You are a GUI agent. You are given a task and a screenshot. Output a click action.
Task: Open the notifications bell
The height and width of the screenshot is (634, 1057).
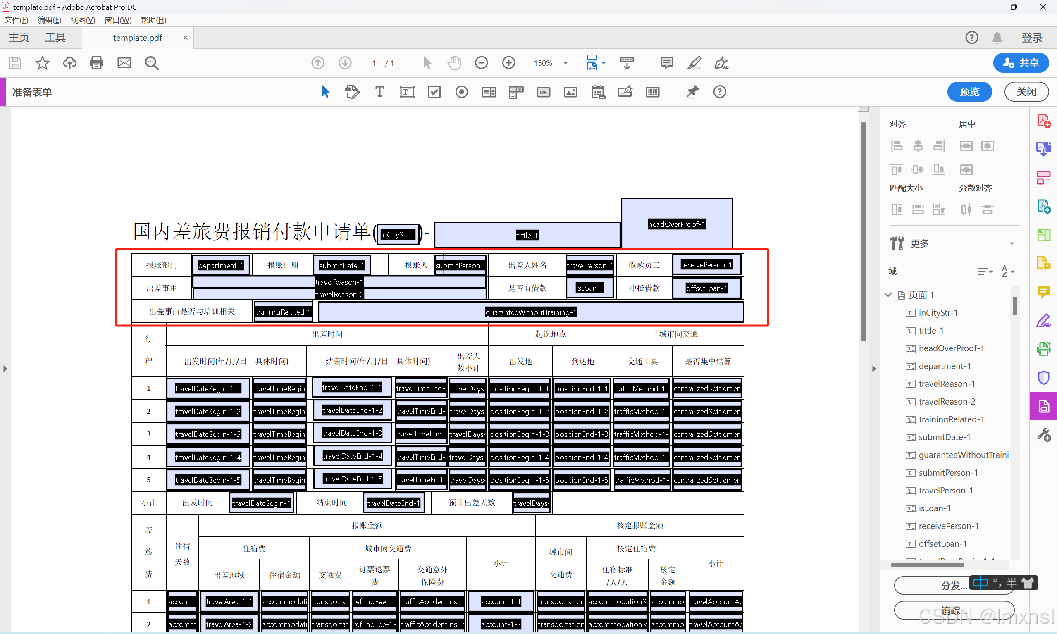pos(997,38)
